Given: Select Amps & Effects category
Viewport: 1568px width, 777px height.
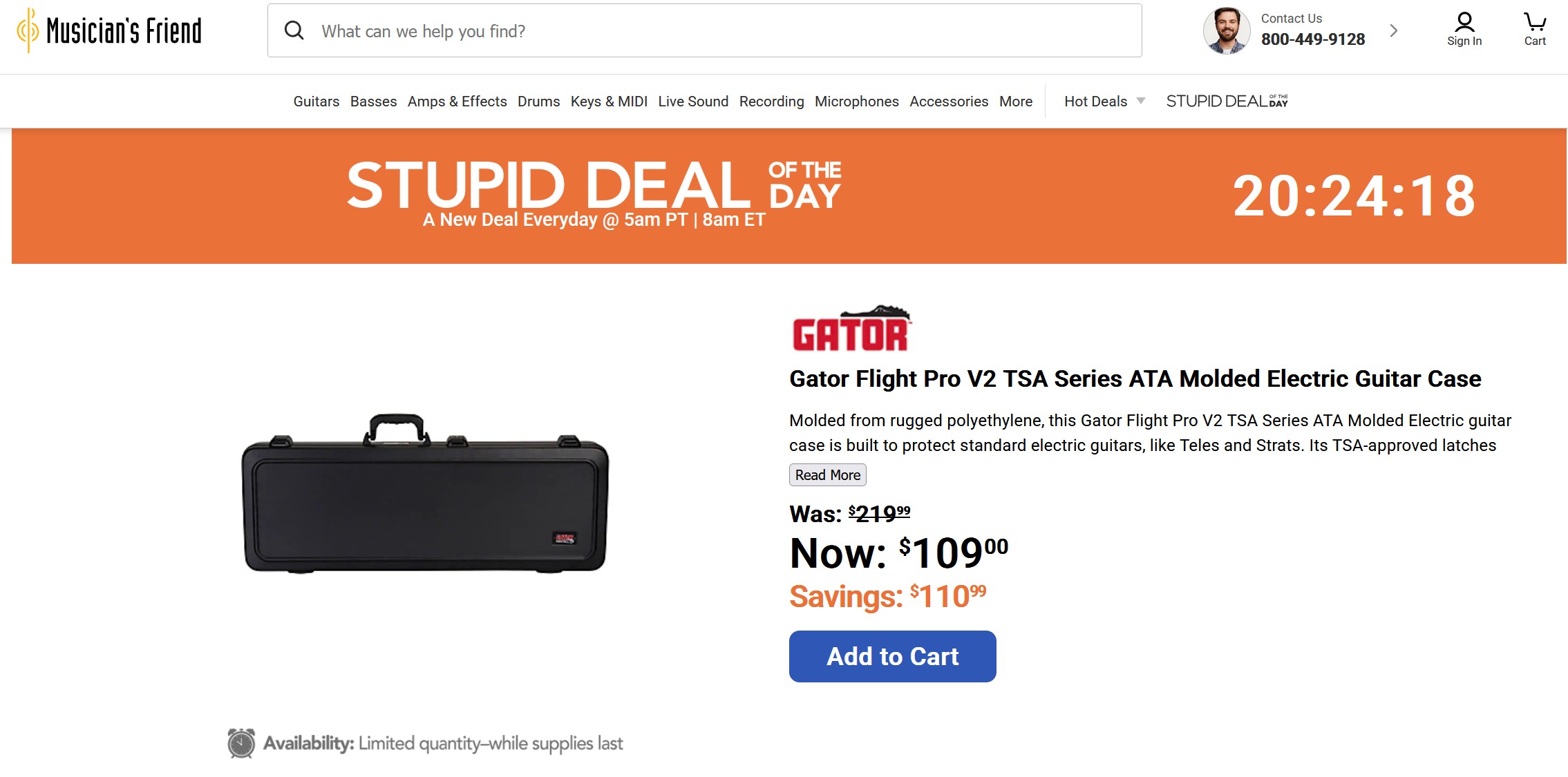Looking at the screenshot, I should coord(457,102).
